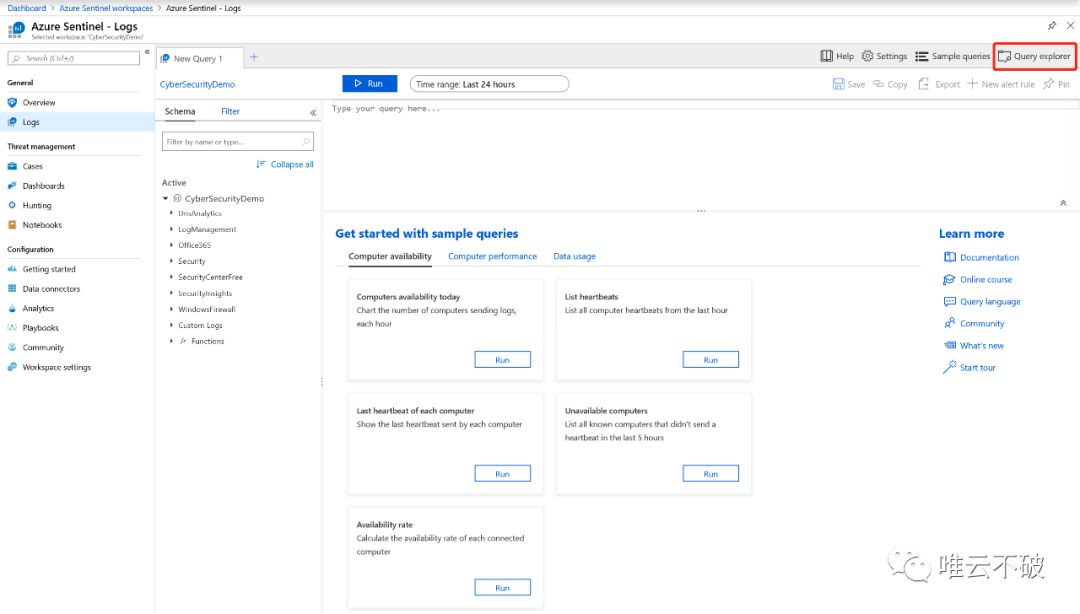Expand the Functions node
Viewport: 1080px width, 614px height.
pyautogui.click(x=172, y=340)
